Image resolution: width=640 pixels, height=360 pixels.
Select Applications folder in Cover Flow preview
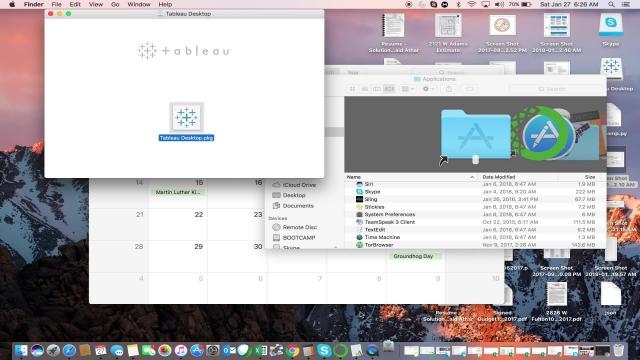click(476, 135)
